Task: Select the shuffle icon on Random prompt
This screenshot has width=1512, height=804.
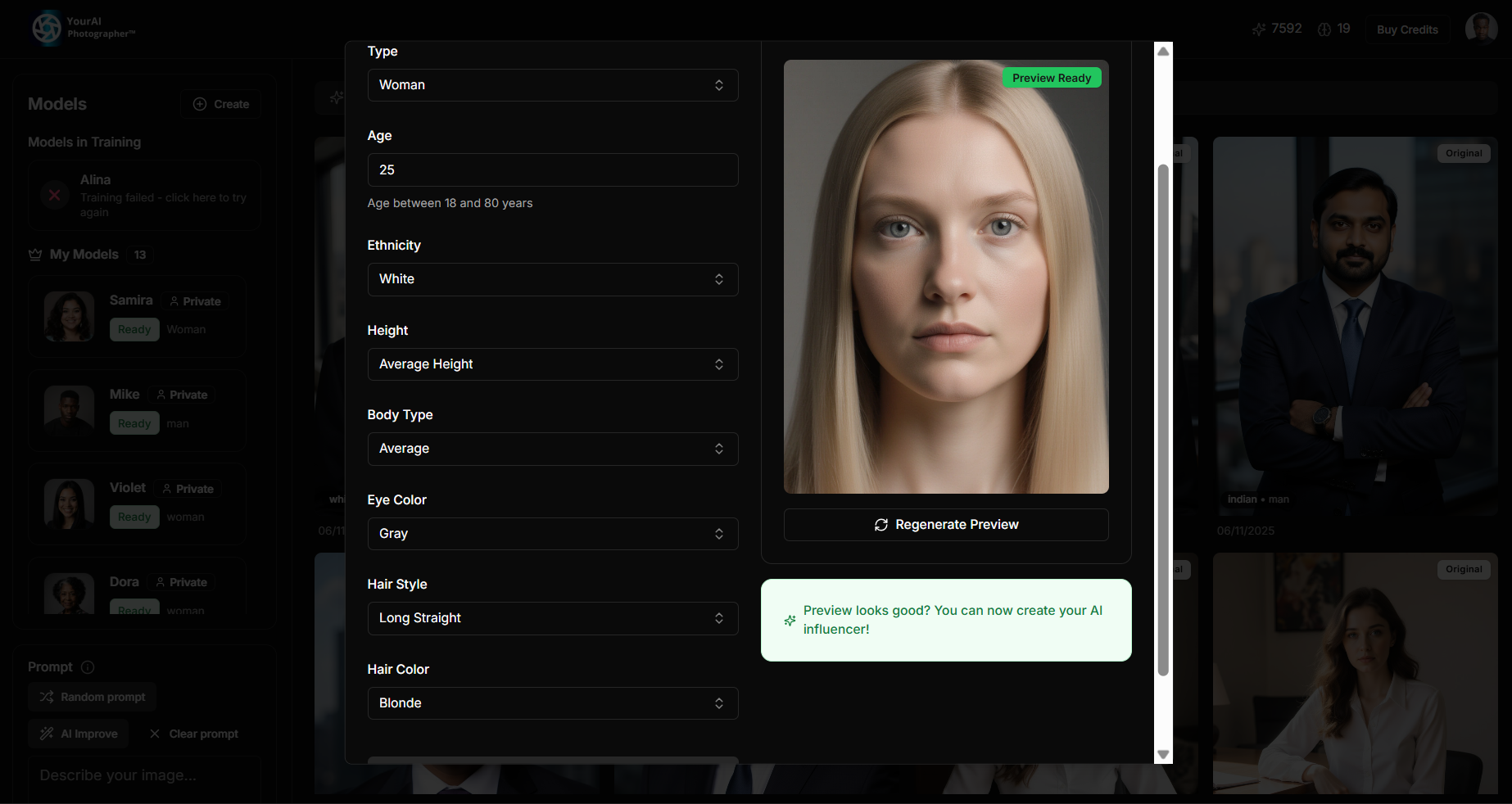Action: pos(47,697)
